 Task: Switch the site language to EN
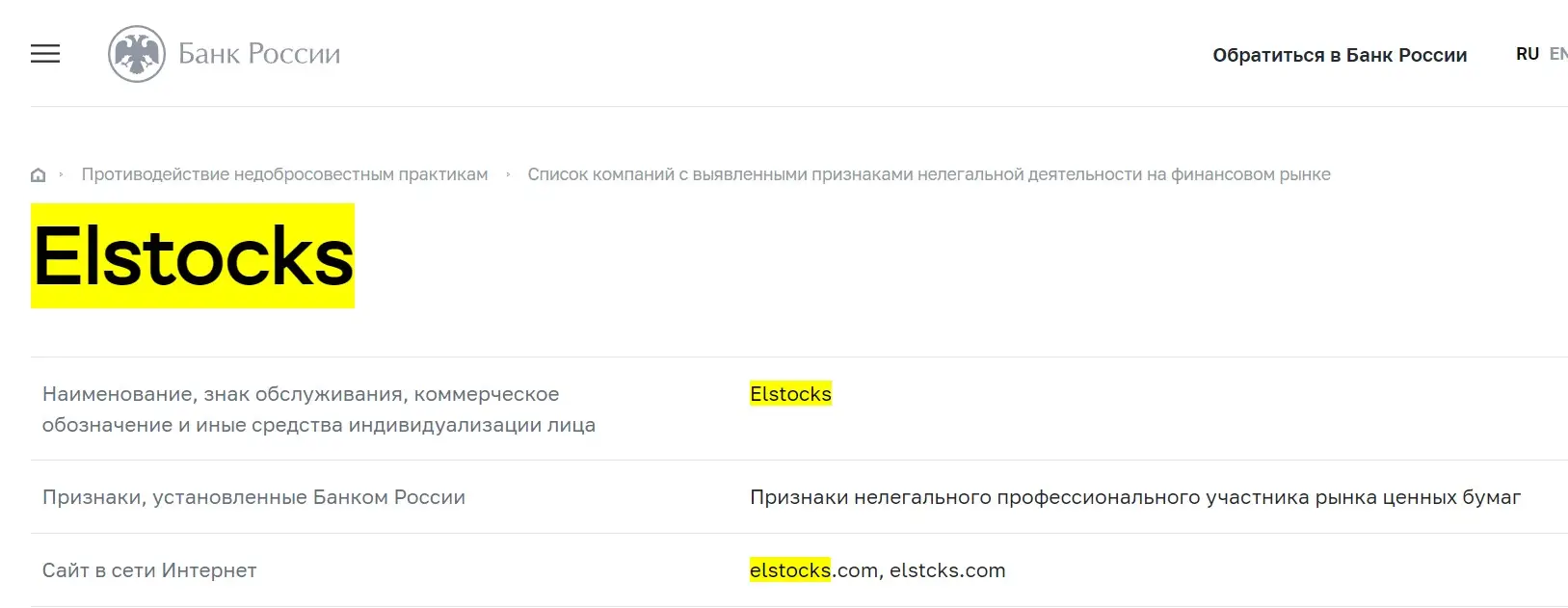tap(1560, 54)
